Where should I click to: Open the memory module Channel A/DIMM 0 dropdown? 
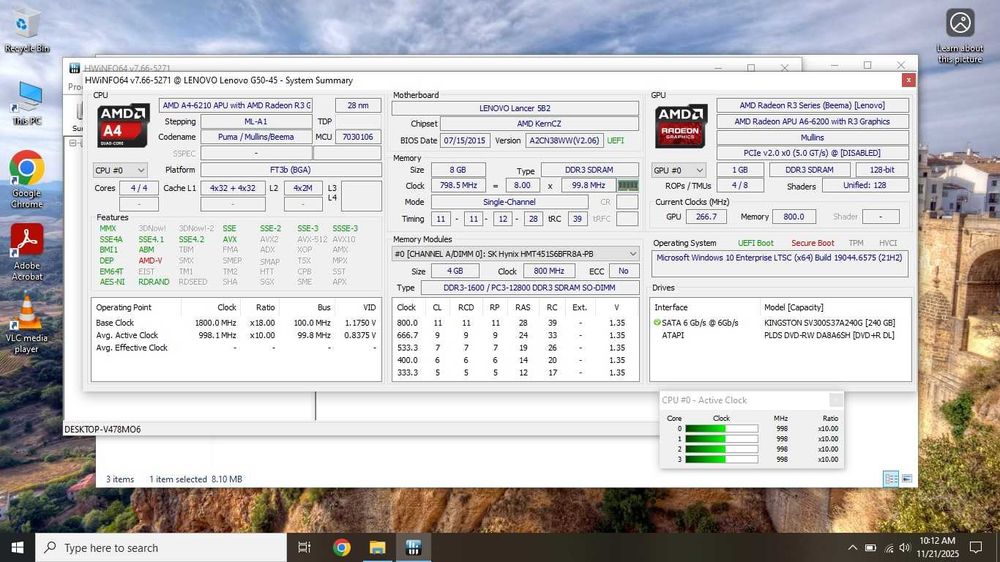tap(515, 254)
